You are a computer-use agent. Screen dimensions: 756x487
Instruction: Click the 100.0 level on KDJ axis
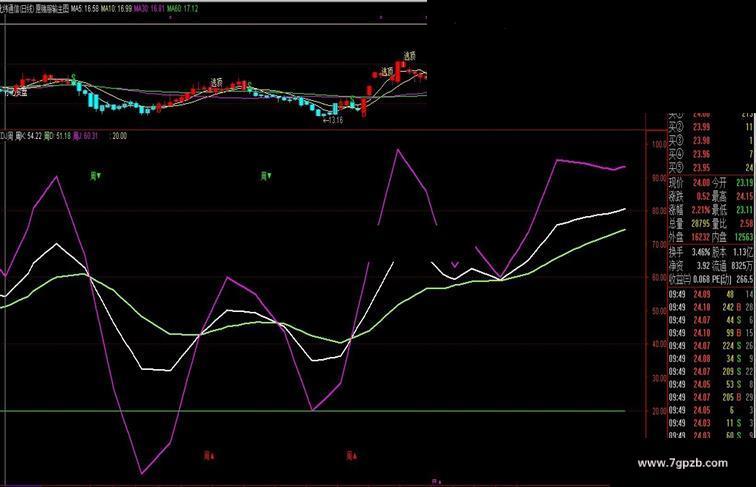click(659, 145)
